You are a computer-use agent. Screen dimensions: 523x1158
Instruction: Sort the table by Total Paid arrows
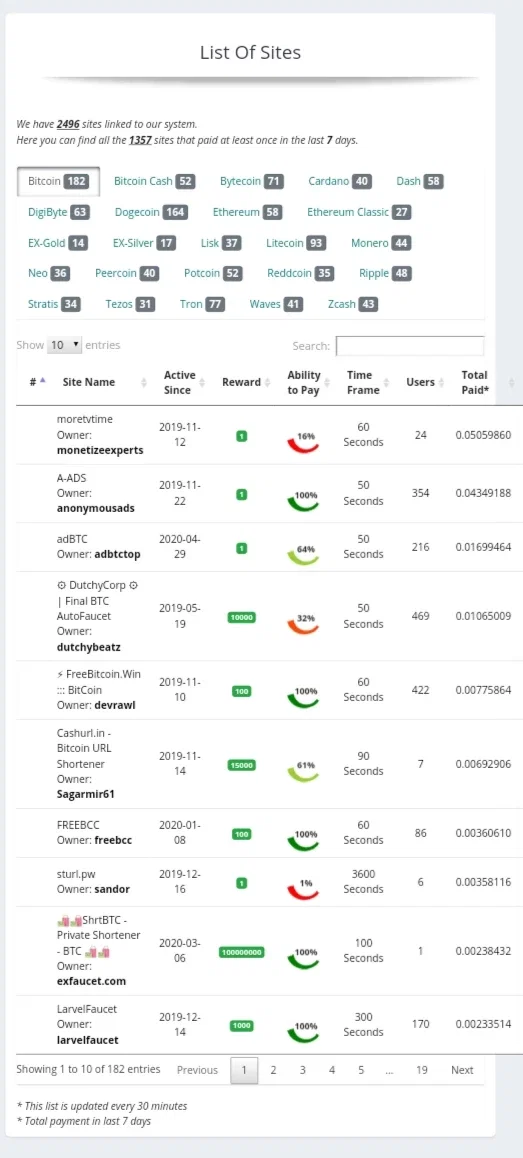(511, 383)
